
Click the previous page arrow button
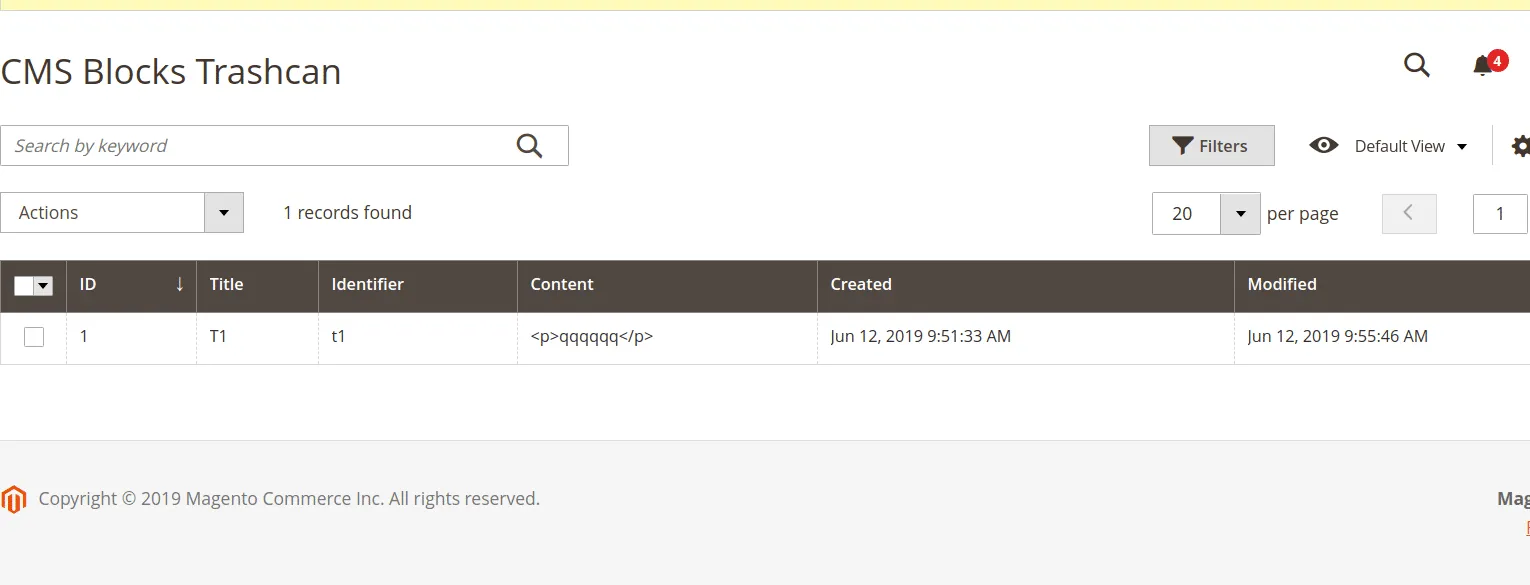click(x=1408, y=214)
